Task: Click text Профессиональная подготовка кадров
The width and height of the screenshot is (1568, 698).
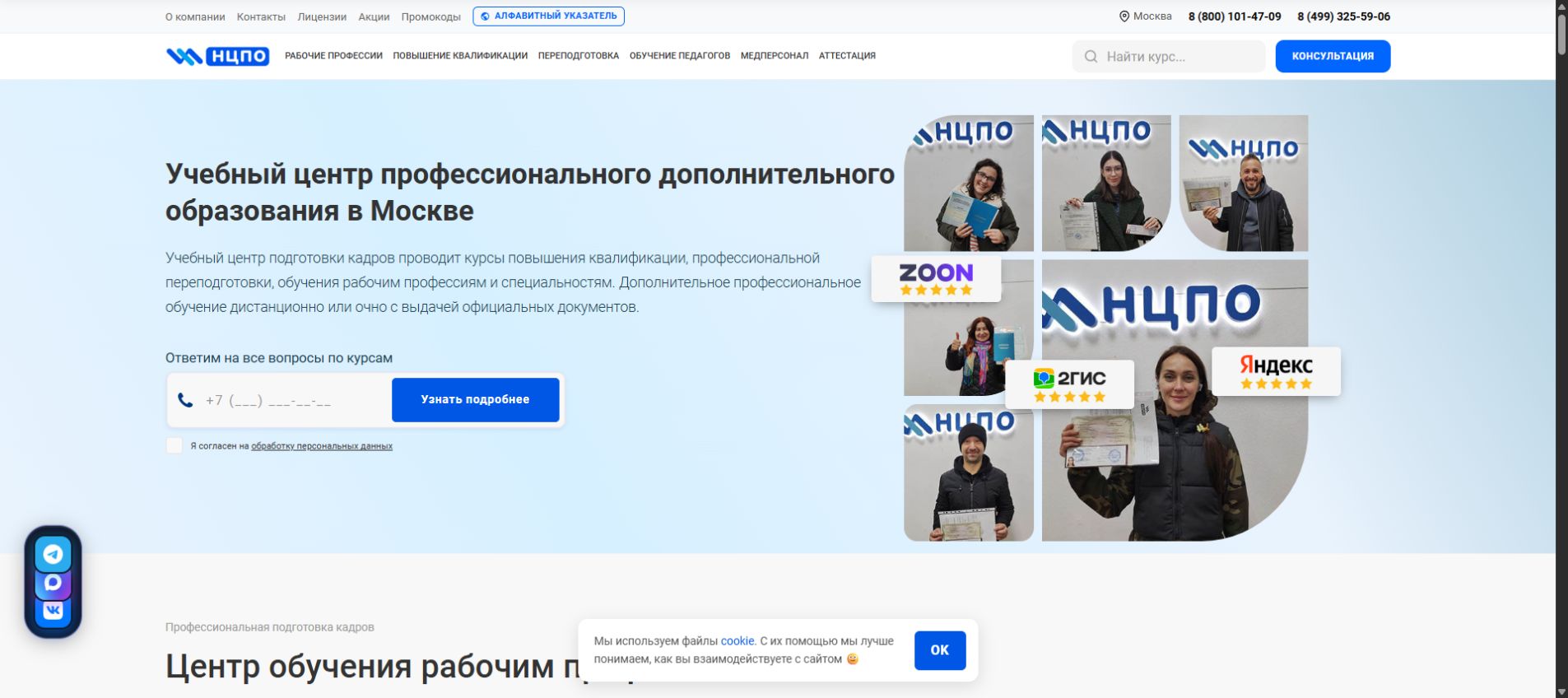Action: tap(270, 627)
